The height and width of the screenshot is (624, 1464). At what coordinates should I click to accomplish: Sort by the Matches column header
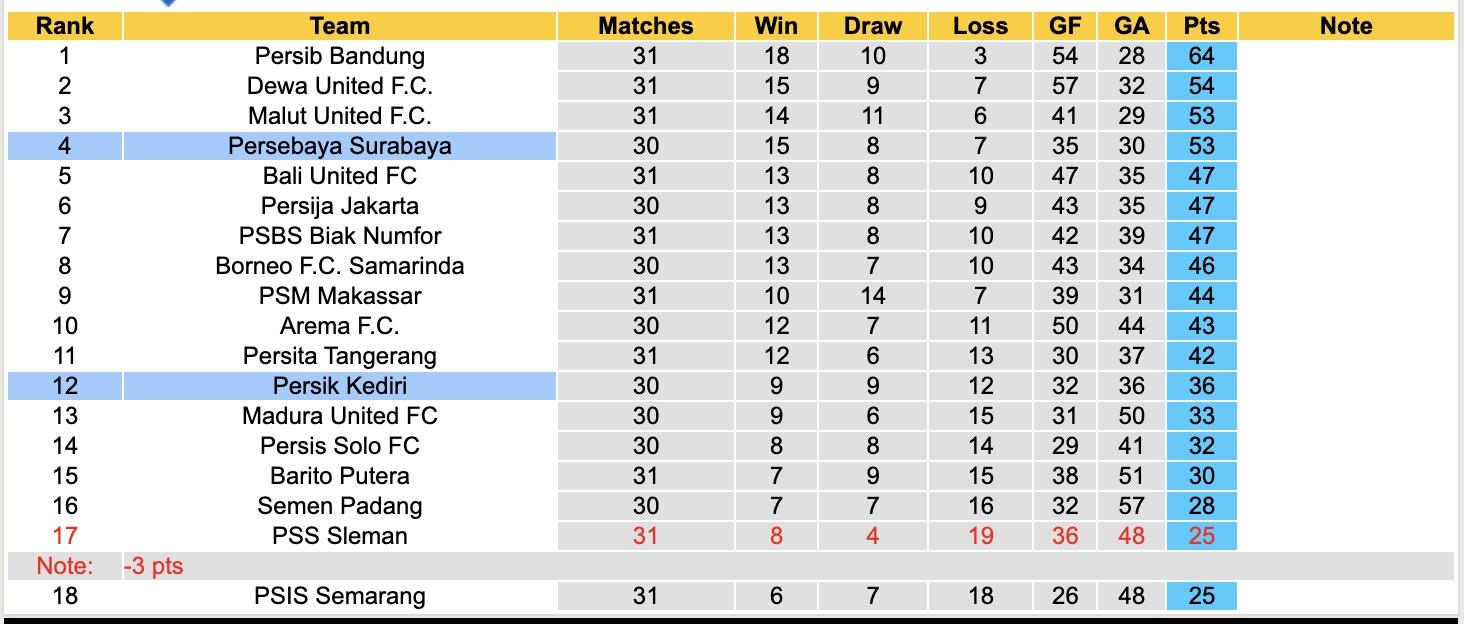click(645, 26)
